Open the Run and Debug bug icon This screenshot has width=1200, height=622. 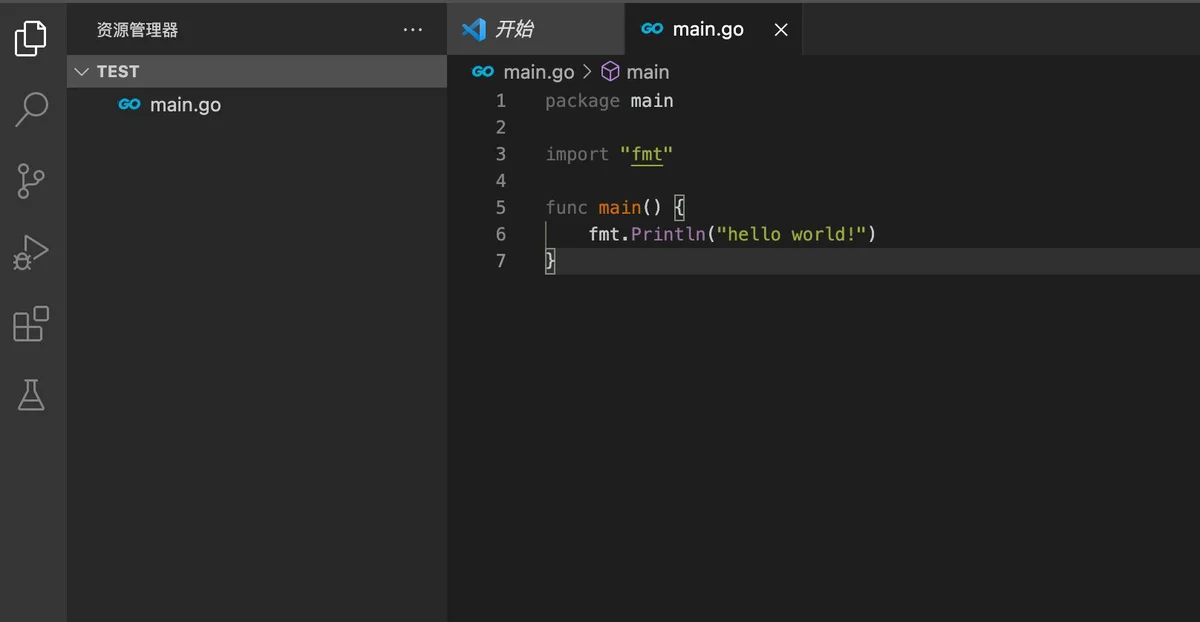(x=31, y=252)
